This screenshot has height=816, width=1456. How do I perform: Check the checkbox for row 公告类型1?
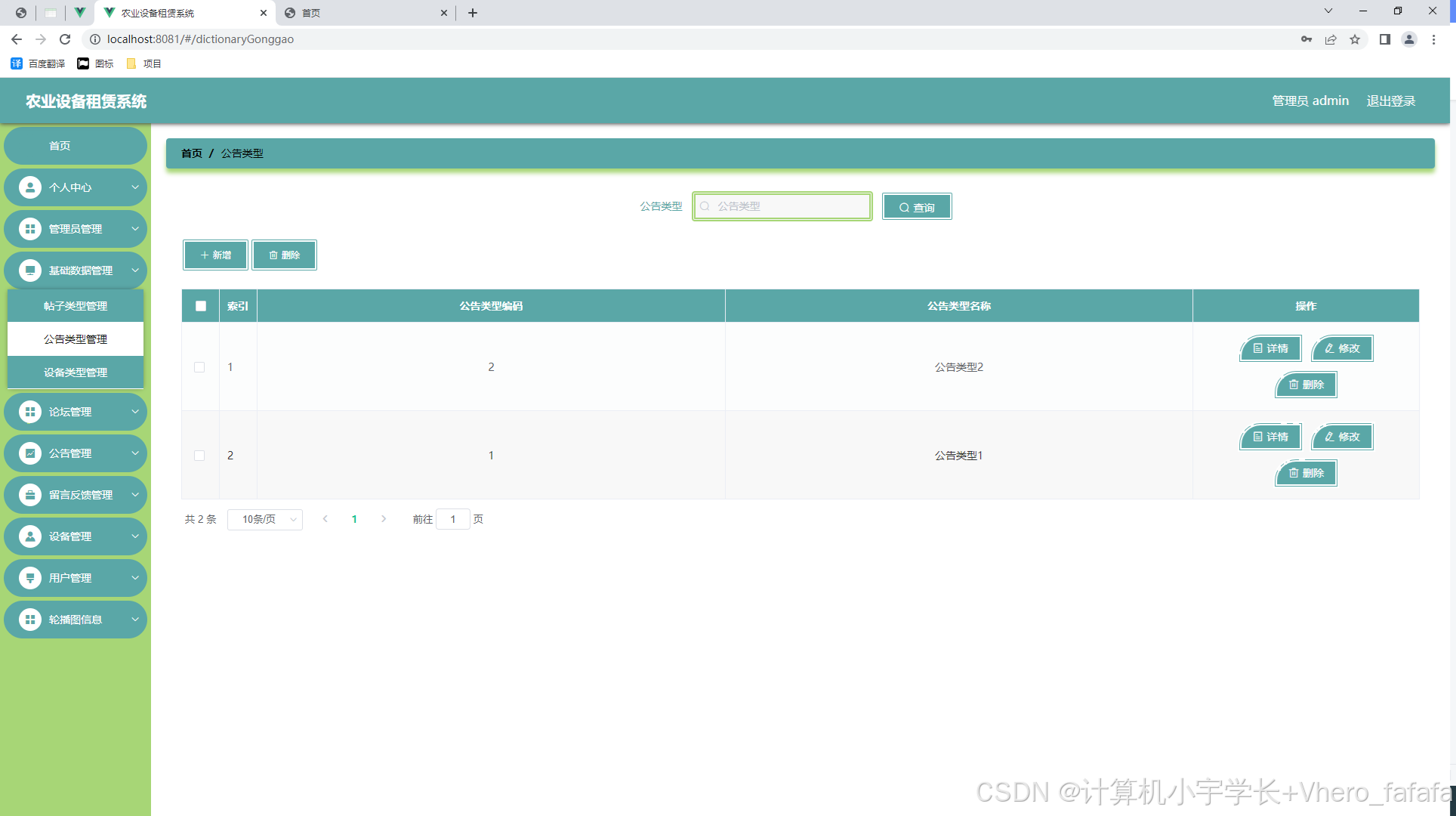click(x=199, y=456)
